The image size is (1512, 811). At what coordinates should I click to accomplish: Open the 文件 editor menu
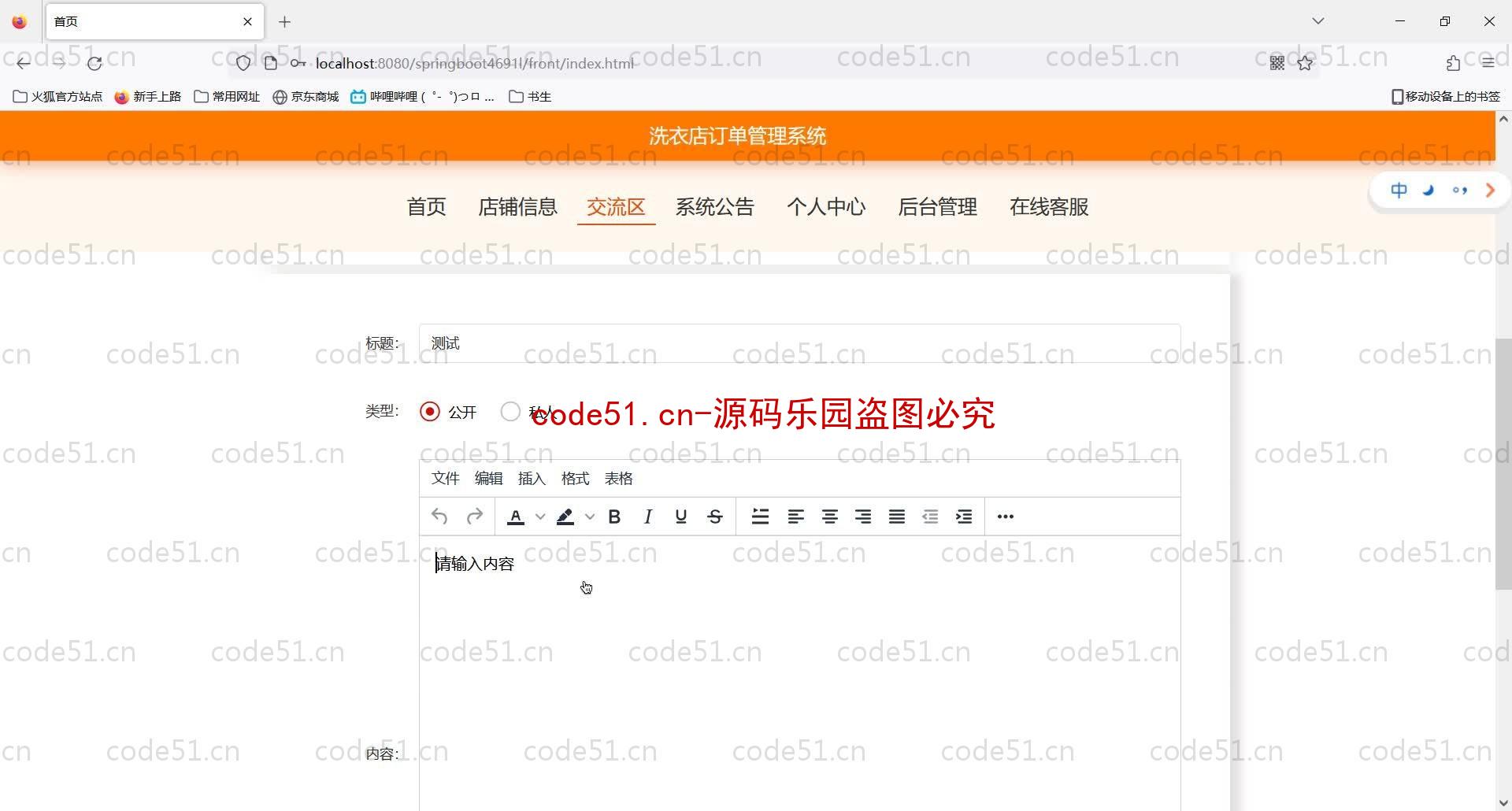click(x=445, y=479)
